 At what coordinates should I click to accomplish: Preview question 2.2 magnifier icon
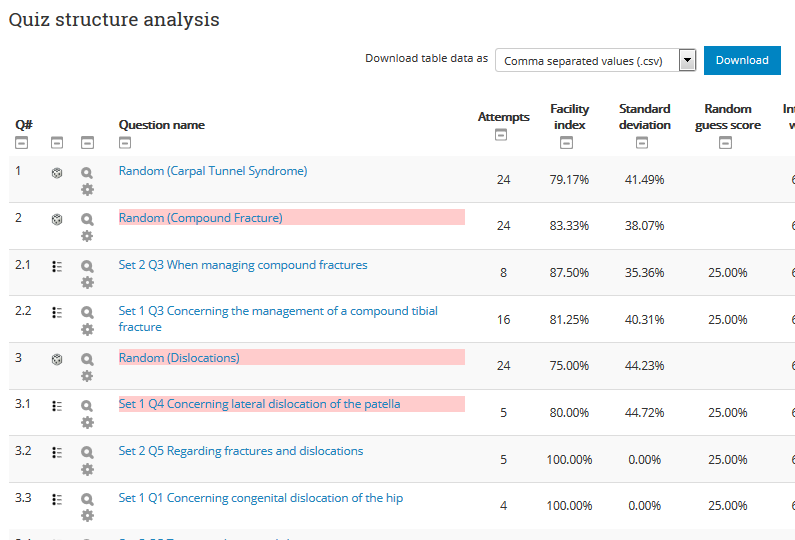click(x=87, y=312)
